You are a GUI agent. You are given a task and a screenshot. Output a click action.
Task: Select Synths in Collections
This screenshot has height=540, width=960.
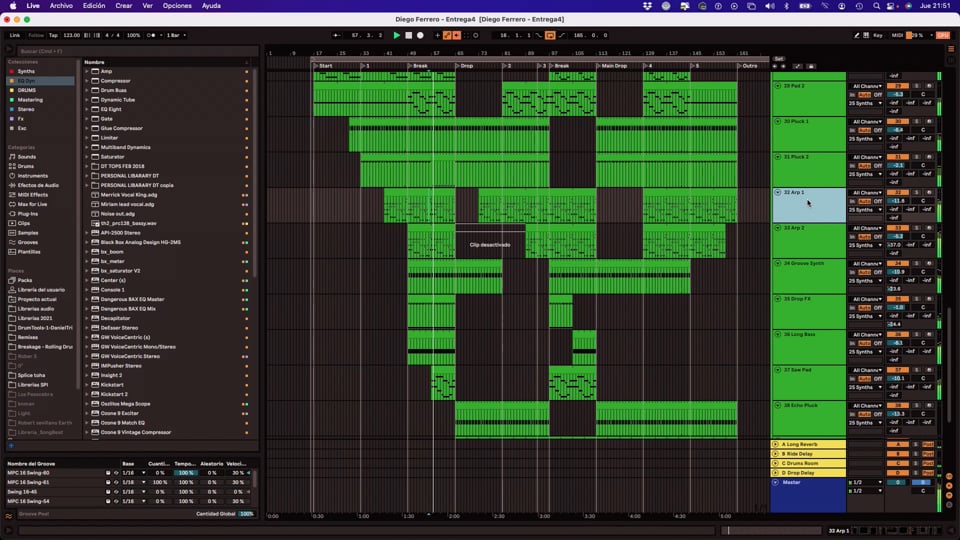[26, 72]
